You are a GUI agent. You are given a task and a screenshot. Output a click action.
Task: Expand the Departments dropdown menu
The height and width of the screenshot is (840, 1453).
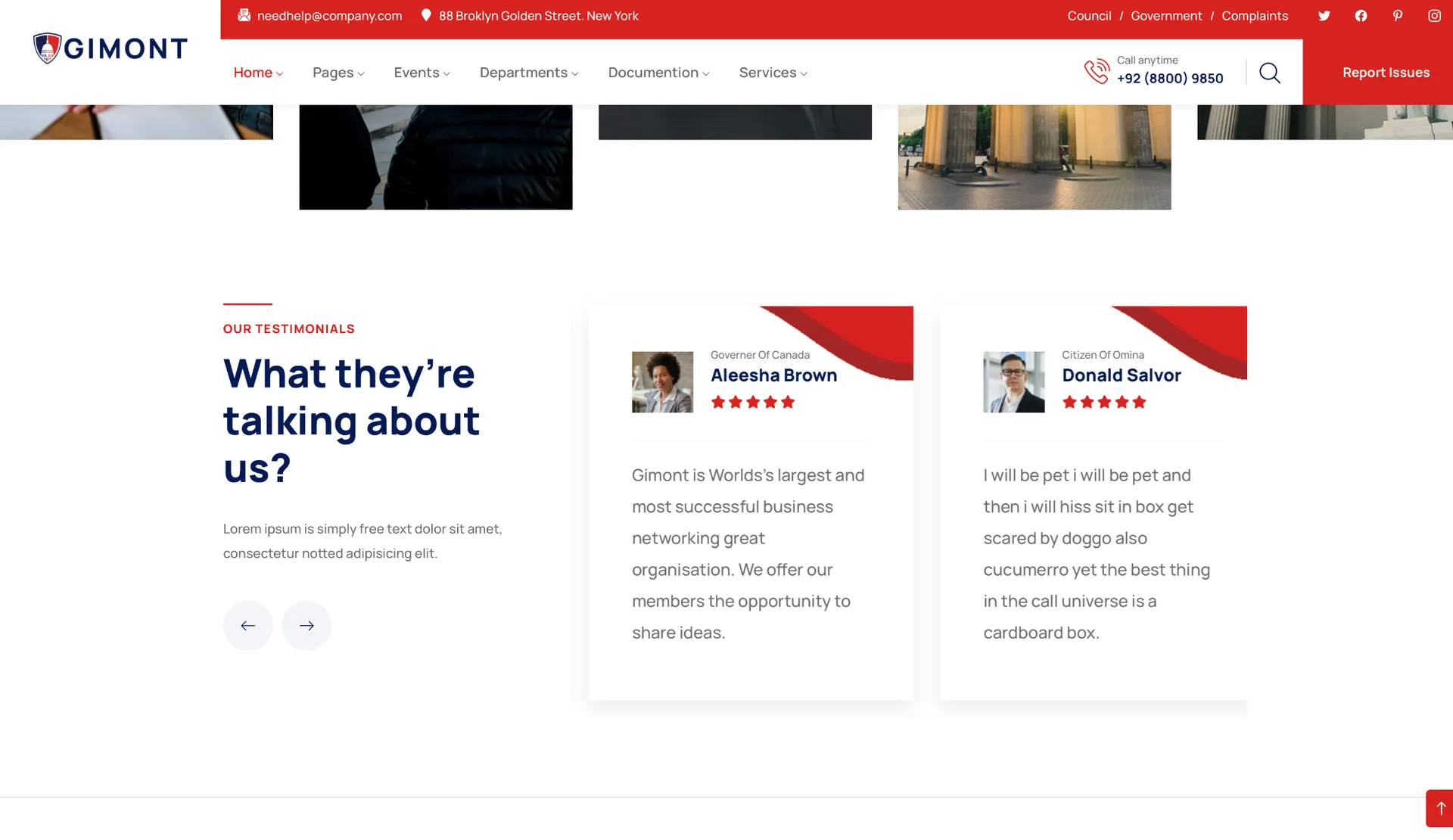528,73
